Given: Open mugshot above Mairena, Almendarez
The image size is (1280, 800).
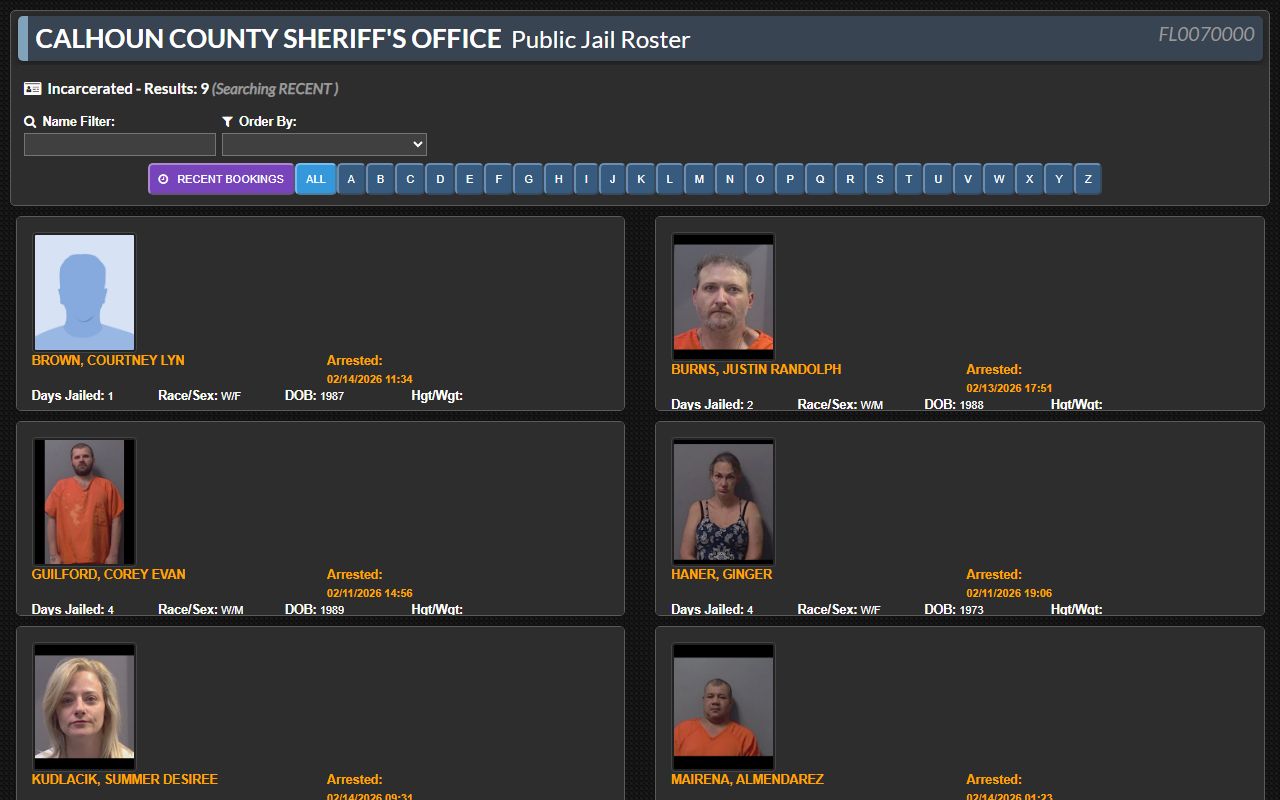Looking at the screenshot, I should click(723, 706).
